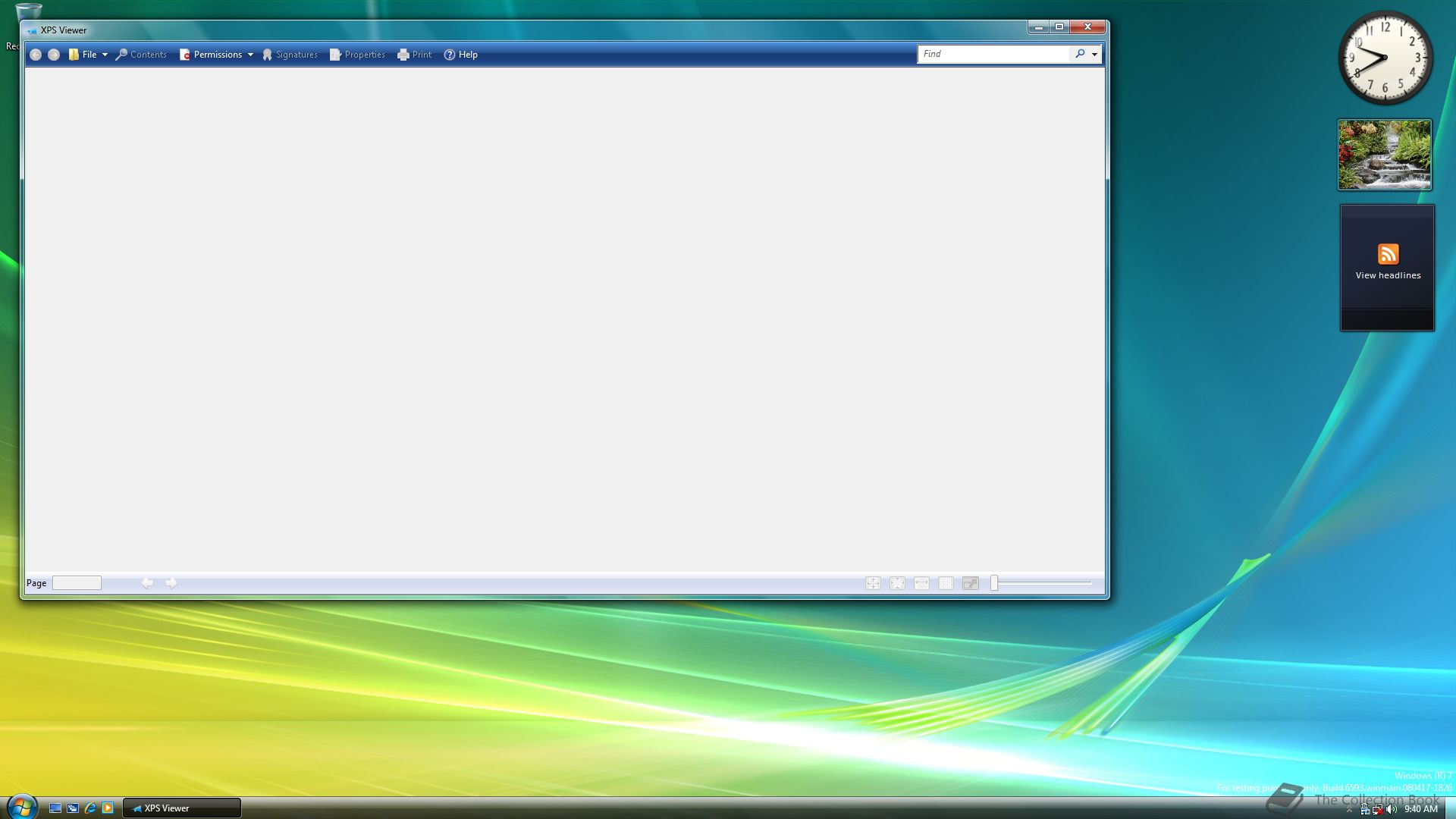Screen dimensions: 1456x819
Task: Expand the Permissions dropdown arrow
Action: point(250,55)
